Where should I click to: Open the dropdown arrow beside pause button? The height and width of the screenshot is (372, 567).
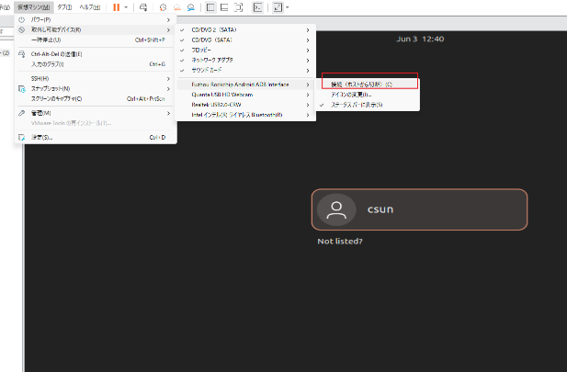coord(126,7)
